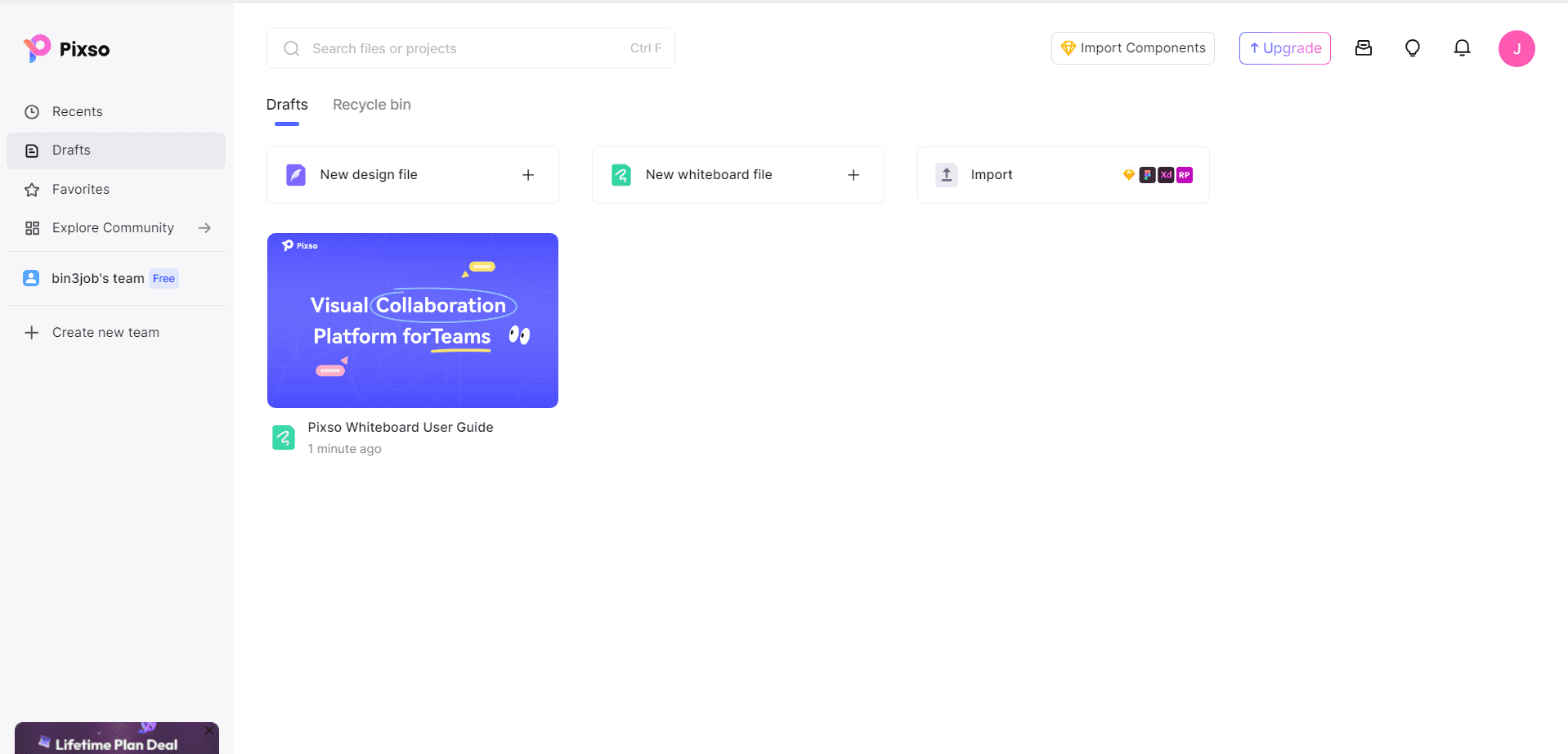This screenshot has height=754, width=1568.
Task: Open Explore Community in the sidebar
Action: coord(116,228)
